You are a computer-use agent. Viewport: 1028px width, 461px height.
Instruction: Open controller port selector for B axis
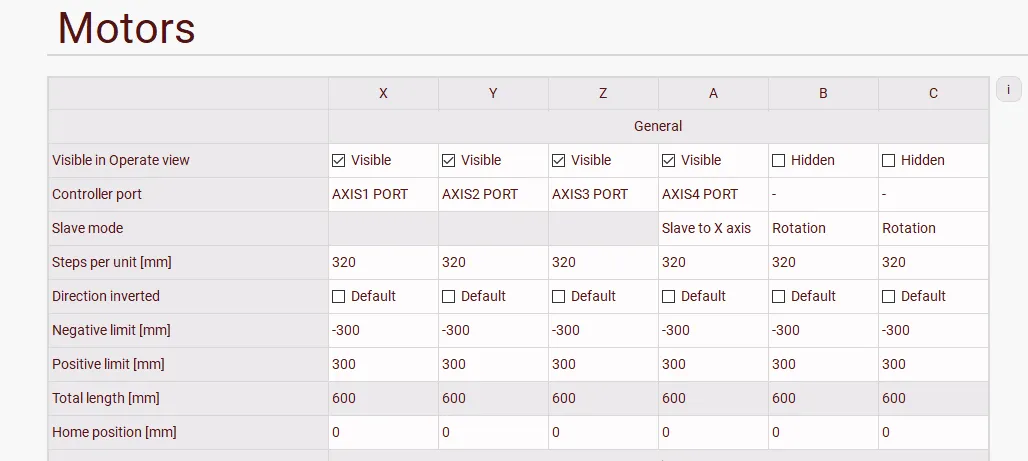click(x=824, y=195)
